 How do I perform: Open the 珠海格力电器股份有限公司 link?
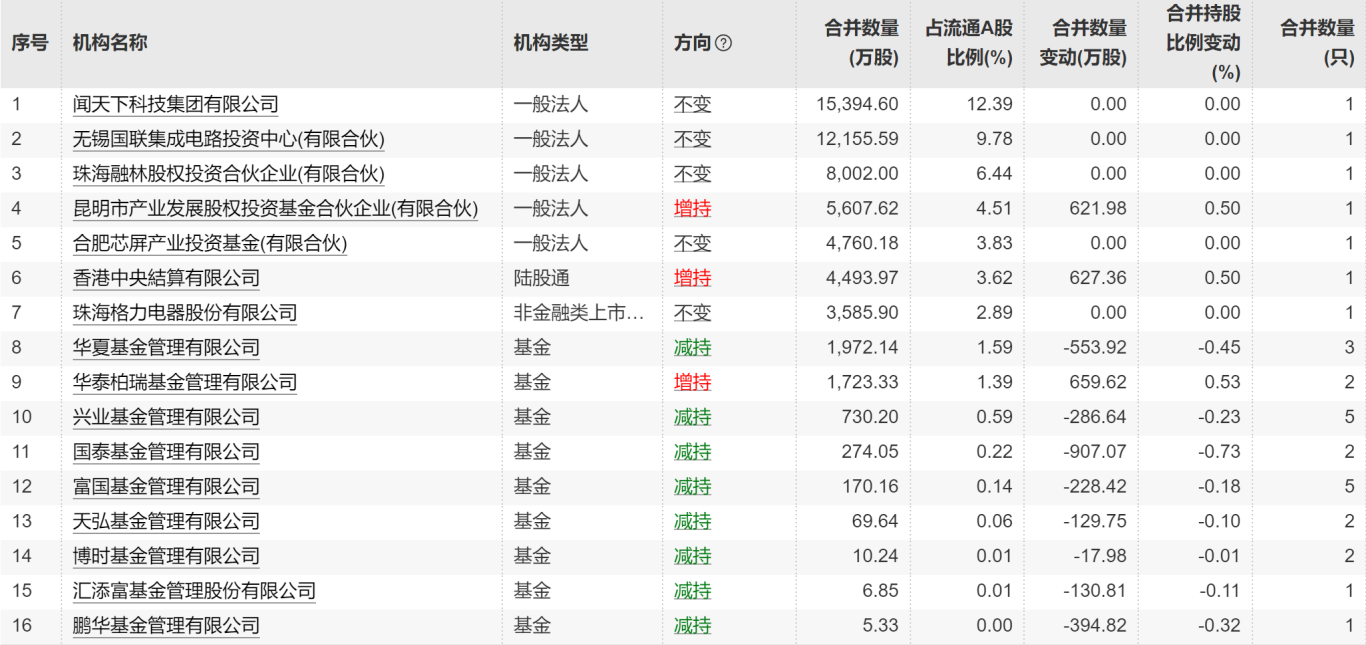click(x=185, y=313)
